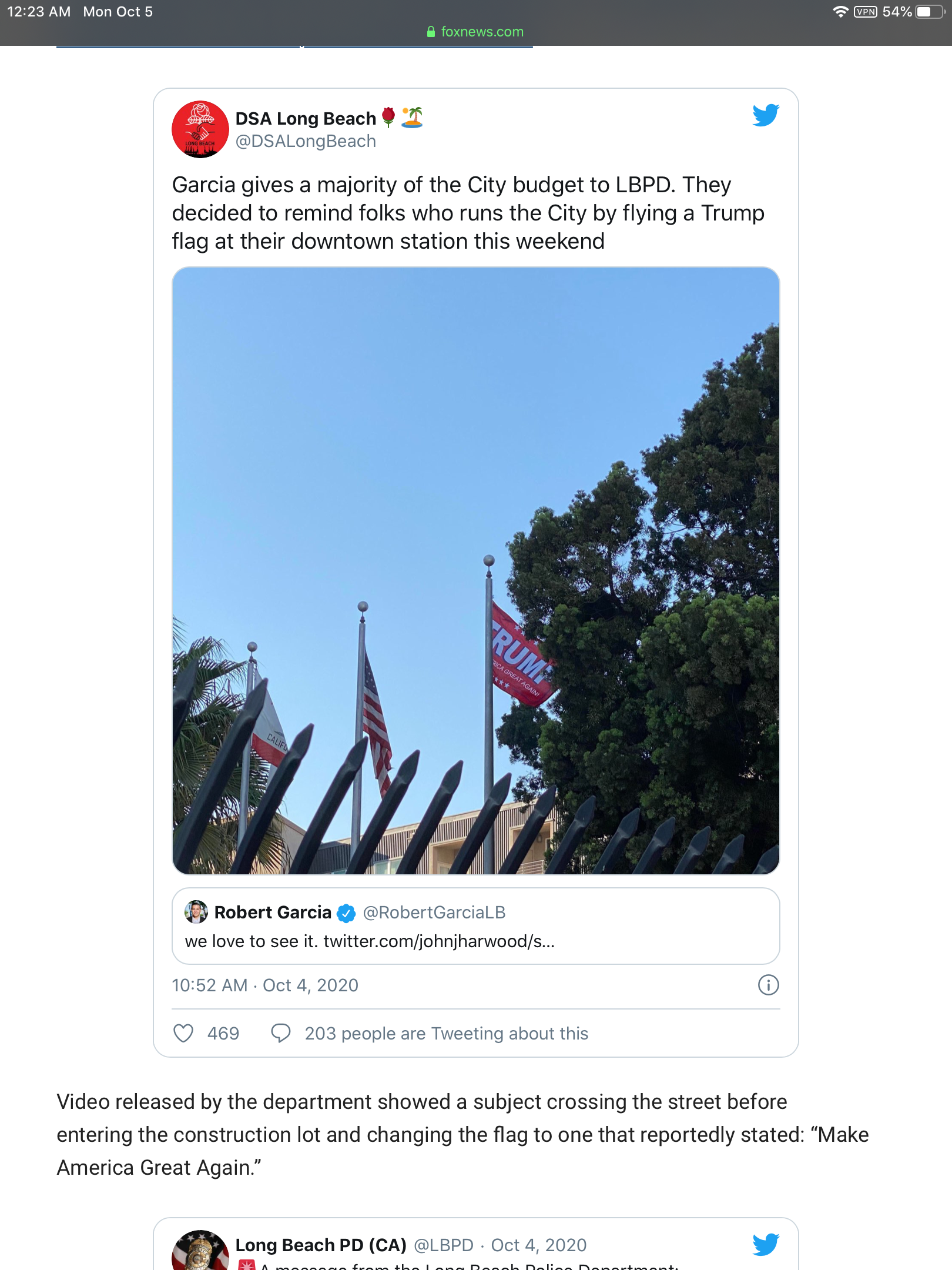Open DSA Long Beach display name
The width and height of the screenshot is (952, 1270).
[x=306, y=118]
